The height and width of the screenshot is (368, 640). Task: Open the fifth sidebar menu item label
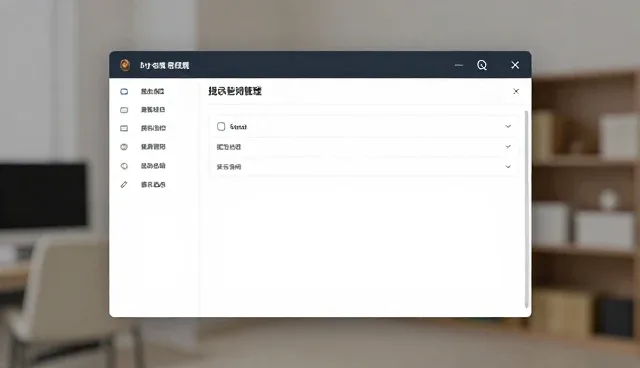pyautogui.click(x=153, y=166)
